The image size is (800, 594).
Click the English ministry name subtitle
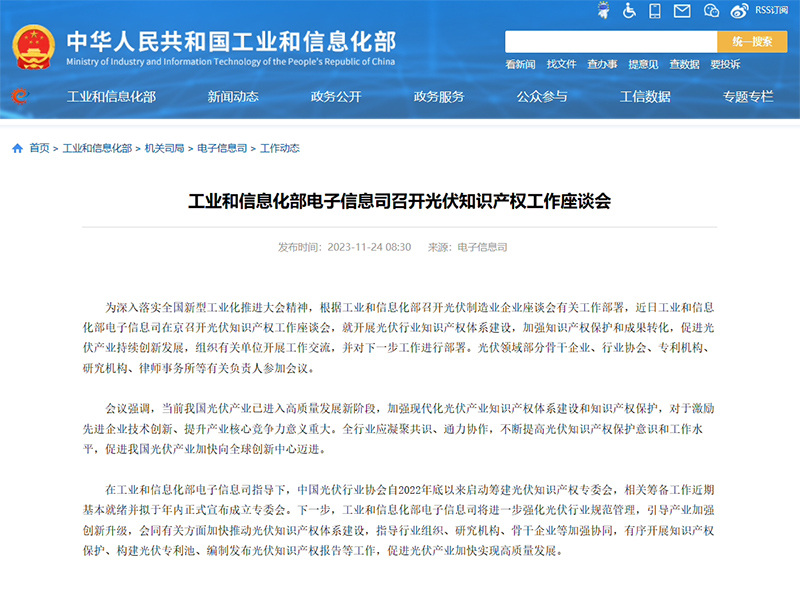coord(231,62)
